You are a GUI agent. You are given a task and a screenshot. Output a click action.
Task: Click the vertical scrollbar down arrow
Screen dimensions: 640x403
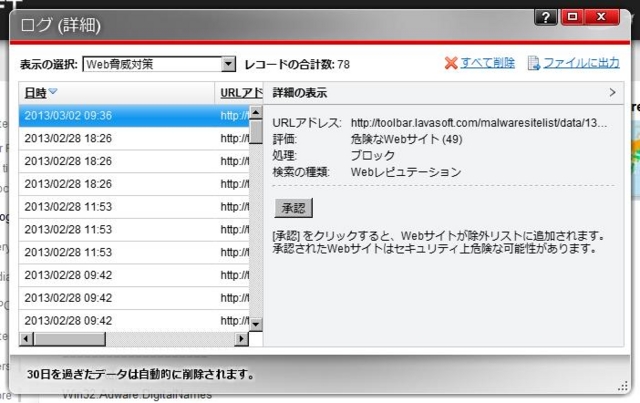point(256,325)
